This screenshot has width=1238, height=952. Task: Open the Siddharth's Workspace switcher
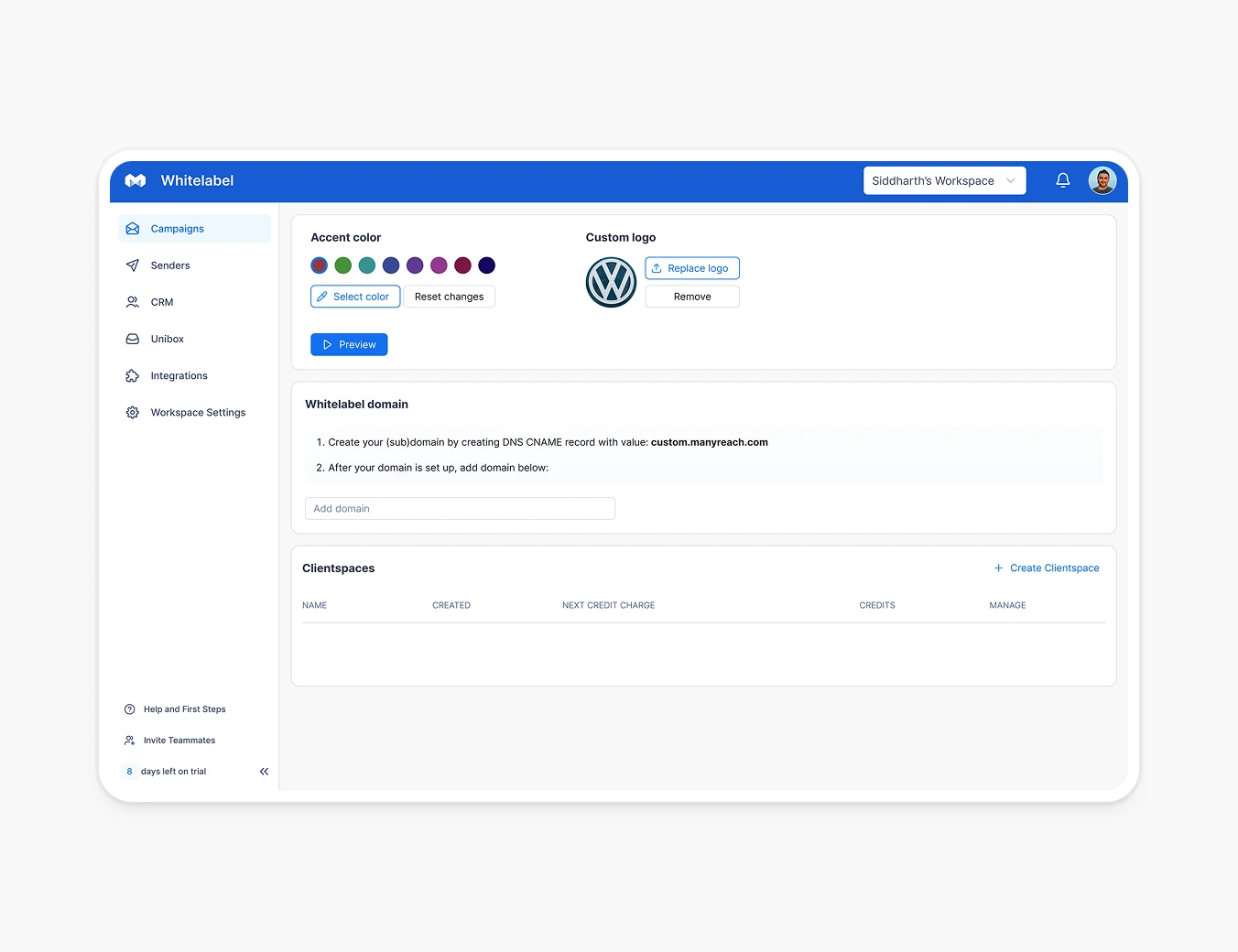tap(944, 180)
